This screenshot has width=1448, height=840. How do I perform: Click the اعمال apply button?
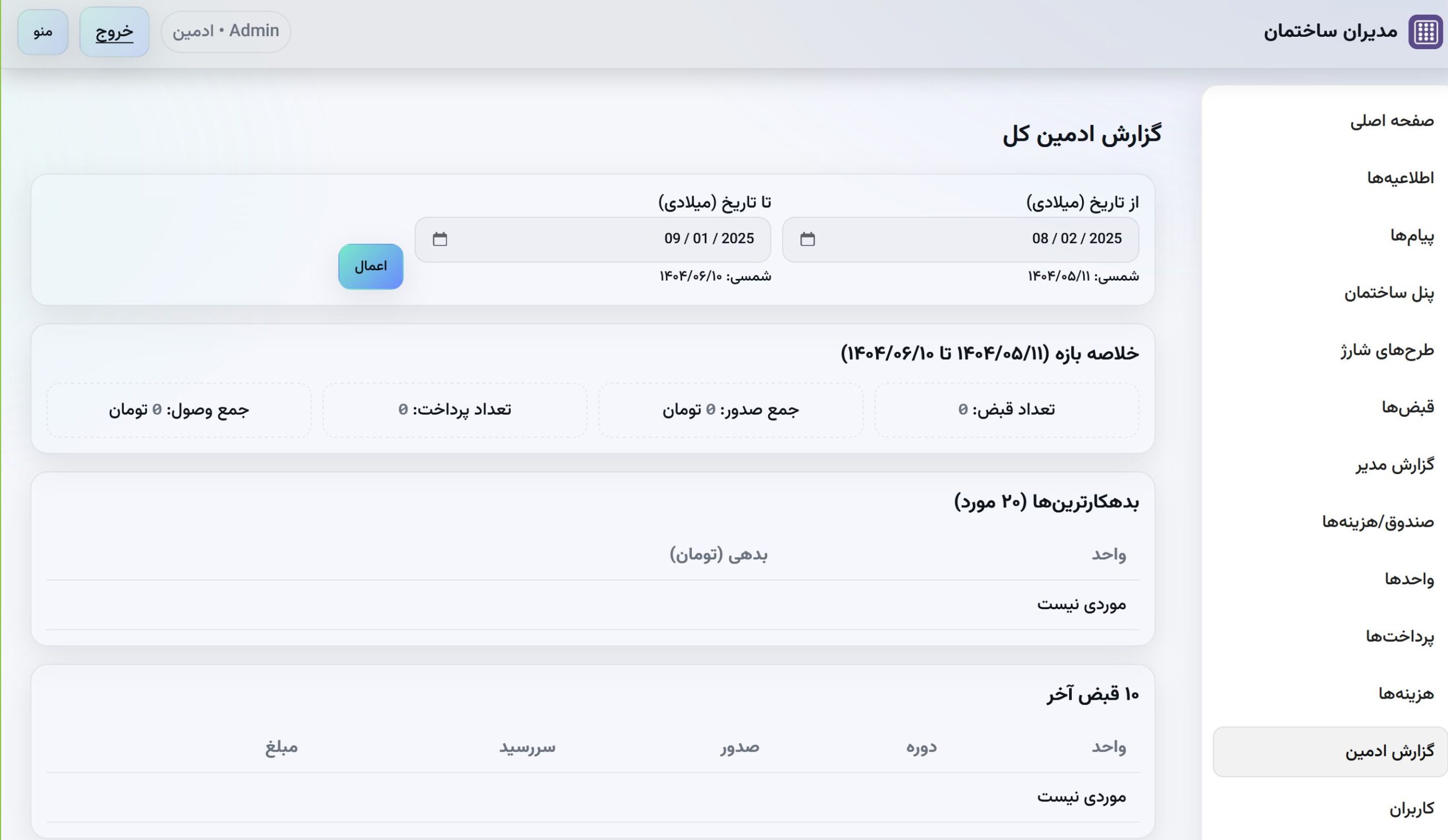click(370, 266)
